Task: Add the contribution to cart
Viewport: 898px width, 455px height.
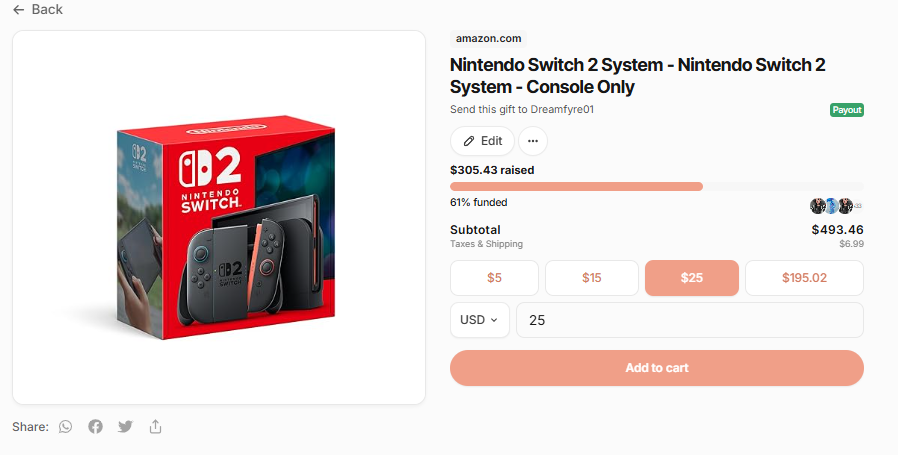Action: click(657, 368)
